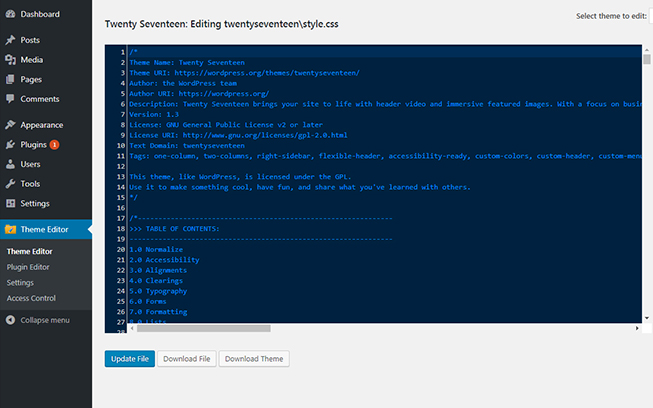This screenshot has height=408, width=653.
Task: Click the 'Description: Twenty Seventeen brings' line
Action: tap(385, 104)
